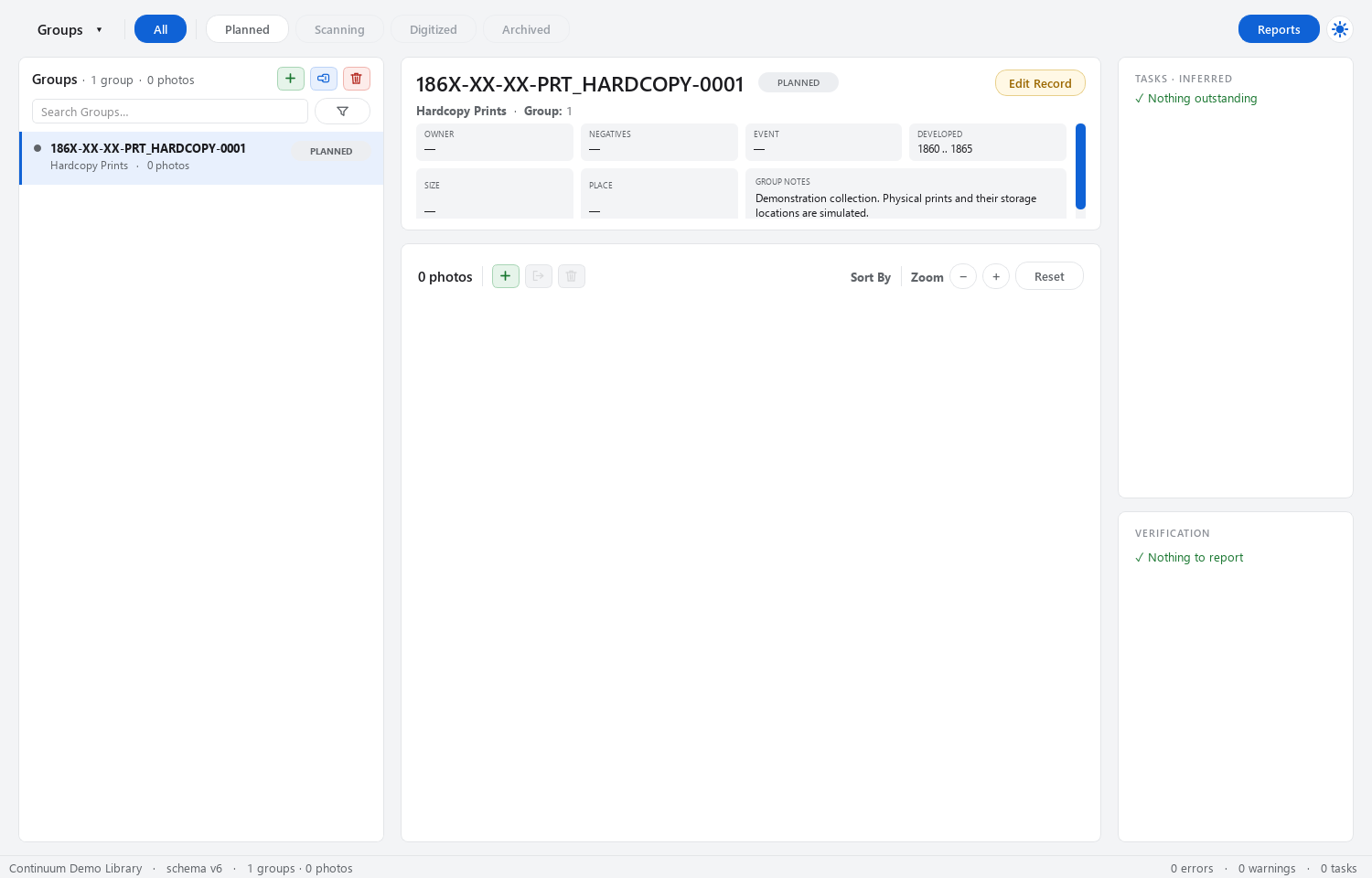
Task: Click the grayed delete photos trash icon
Action: pos(572,276)
